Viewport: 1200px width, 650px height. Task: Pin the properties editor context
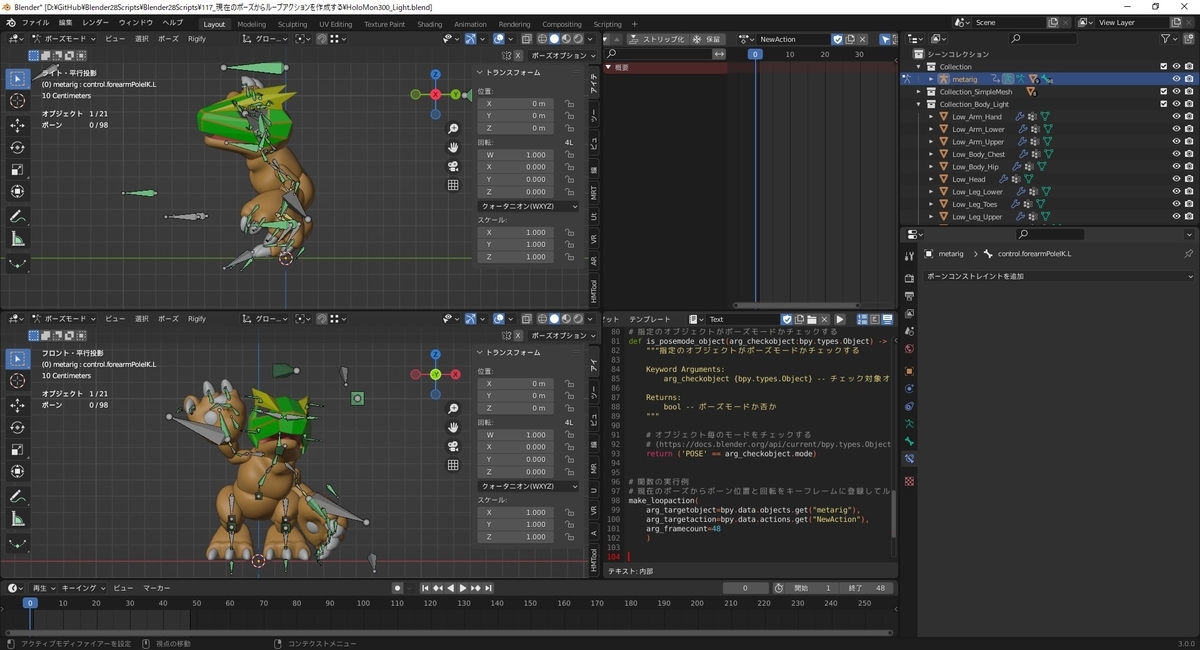coord(1188,254)
